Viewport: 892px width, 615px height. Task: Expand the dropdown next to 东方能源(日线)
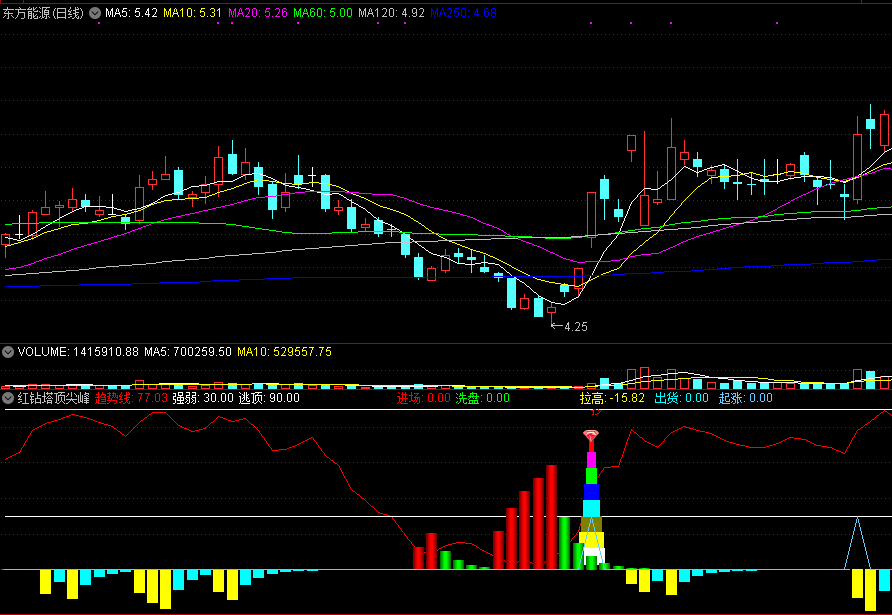coord(96,13)
